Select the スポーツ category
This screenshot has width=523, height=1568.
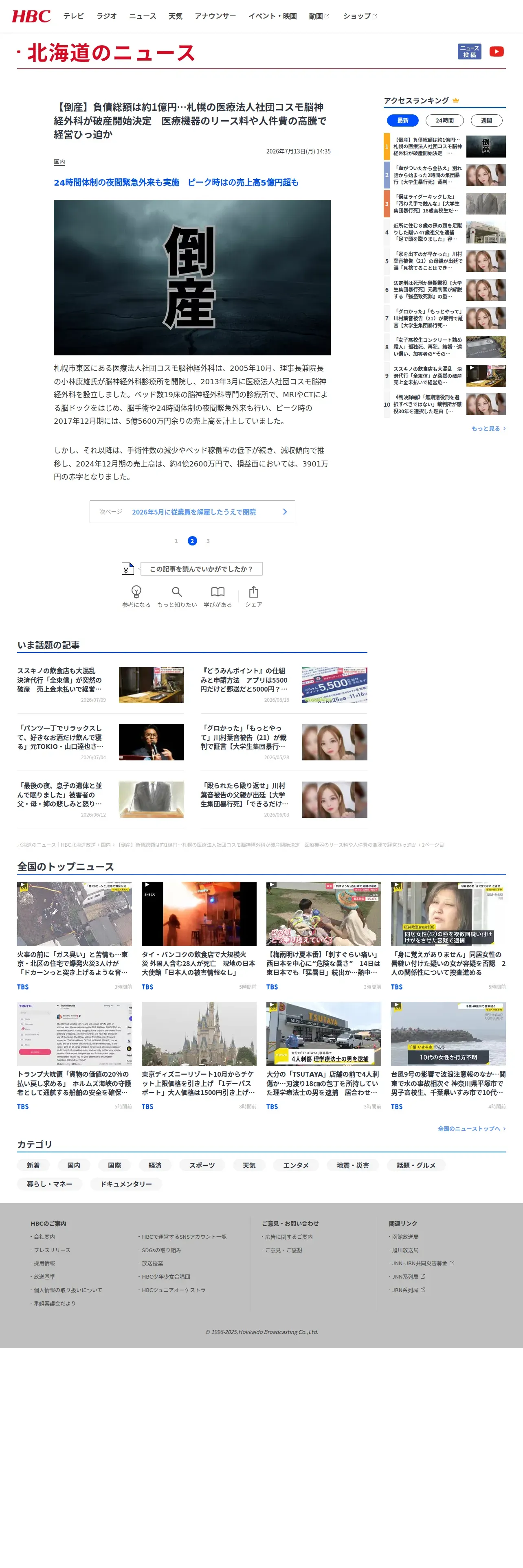(202, 1165)
